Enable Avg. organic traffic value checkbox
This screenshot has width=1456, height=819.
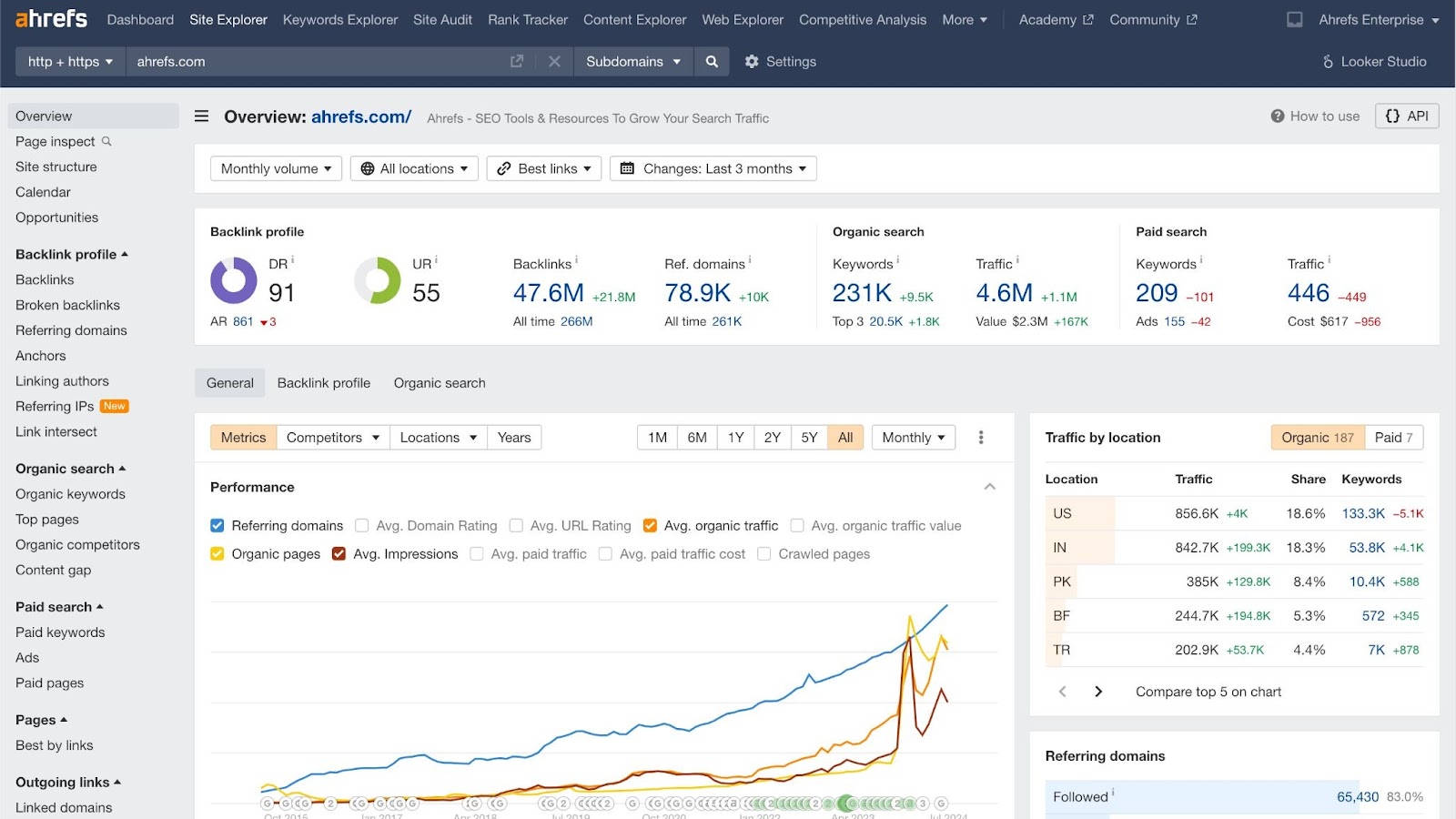coord(797,525)
